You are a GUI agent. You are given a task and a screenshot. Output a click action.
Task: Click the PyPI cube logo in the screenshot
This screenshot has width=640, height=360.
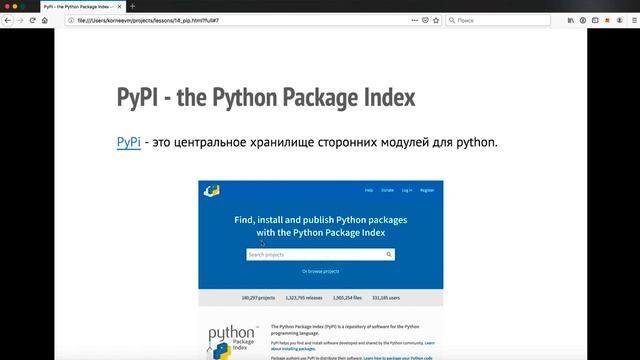(212, 191)
